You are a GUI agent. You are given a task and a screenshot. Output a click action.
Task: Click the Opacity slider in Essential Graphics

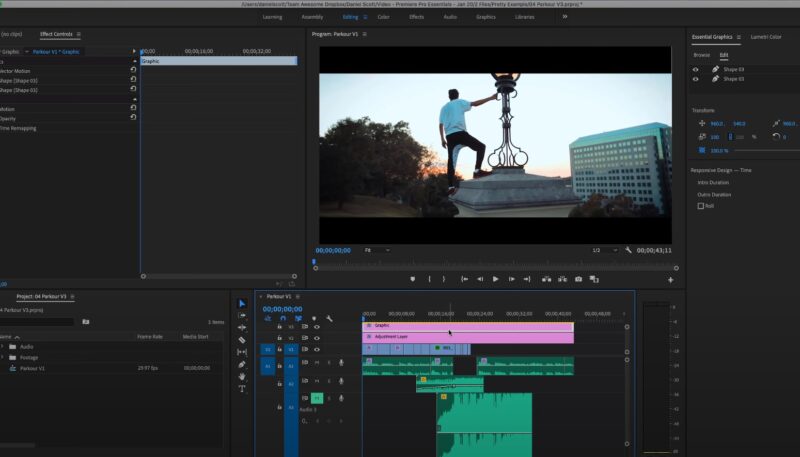765,150
